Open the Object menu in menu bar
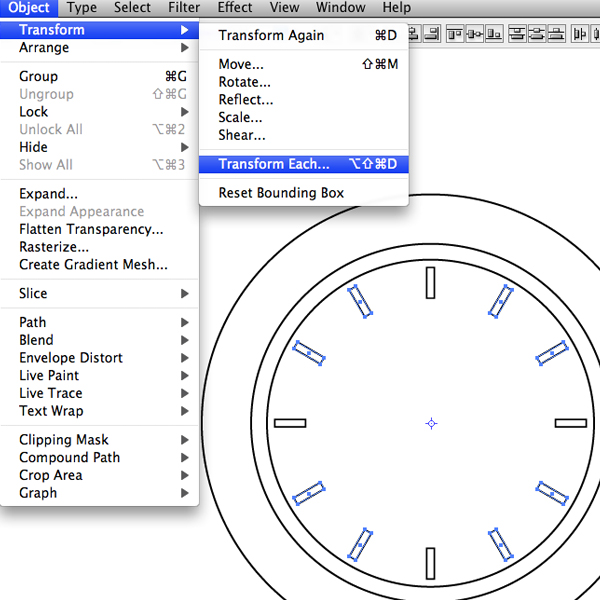 pyautogui.click(x=29, y=8)
